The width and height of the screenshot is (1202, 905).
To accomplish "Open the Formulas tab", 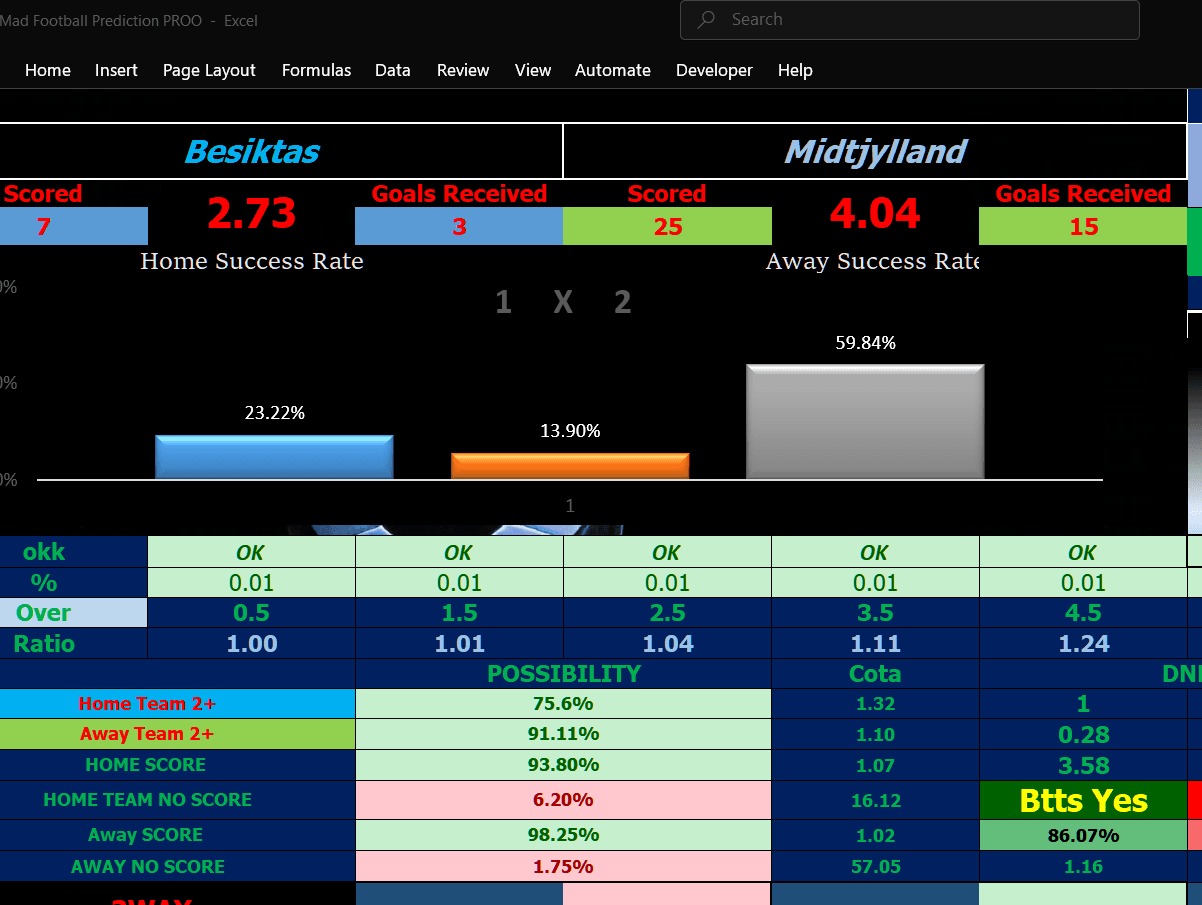I will tap(316, 70).
